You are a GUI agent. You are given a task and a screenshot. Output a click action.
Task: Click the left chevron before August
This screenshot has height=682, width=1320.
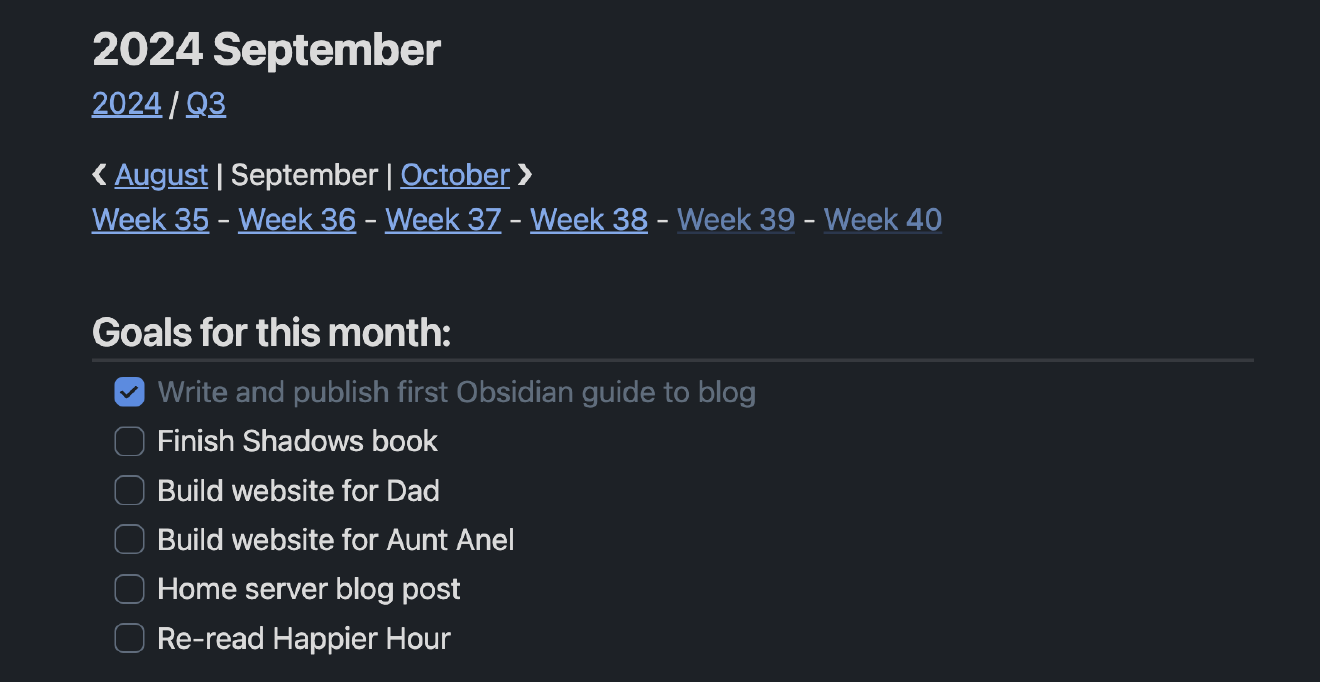click(98, 174)
